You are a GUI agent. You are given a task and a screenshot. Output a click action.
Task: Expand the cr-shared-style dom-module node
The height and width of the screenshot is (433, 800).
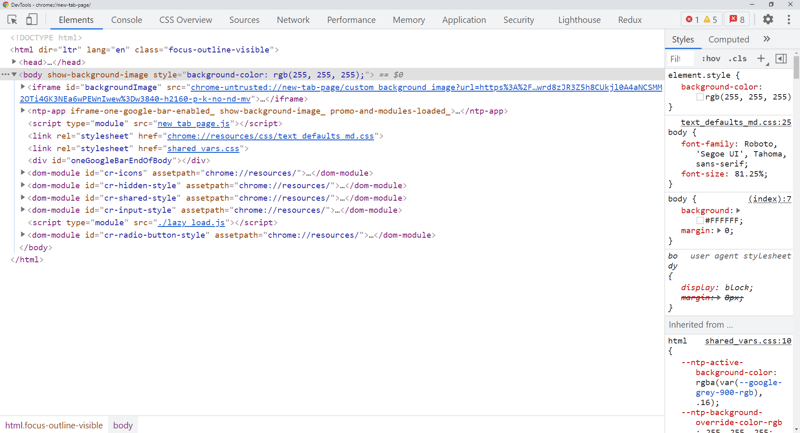point(22,197)
